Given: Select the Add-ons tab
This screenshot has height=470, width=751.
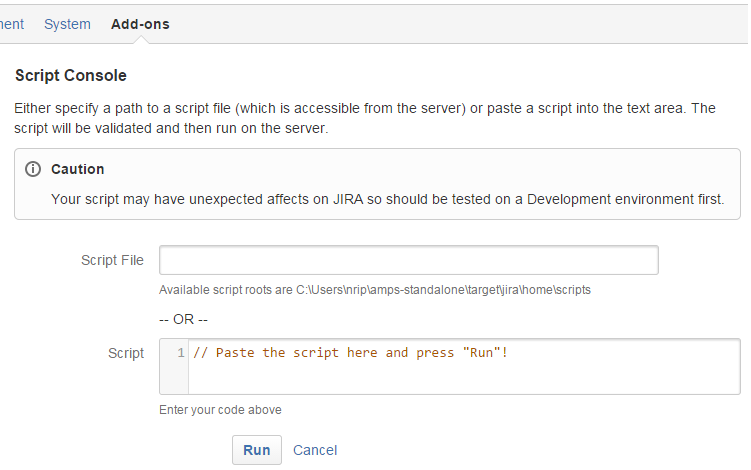Looking at the screenshot, I should point(140,24).
